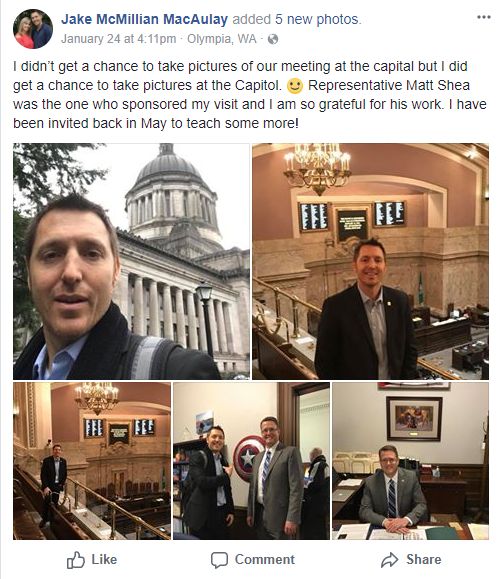The image size is (501, 579).
Task: Open the January 24 at 4:11pm timestamp
Action: point(119,39)
